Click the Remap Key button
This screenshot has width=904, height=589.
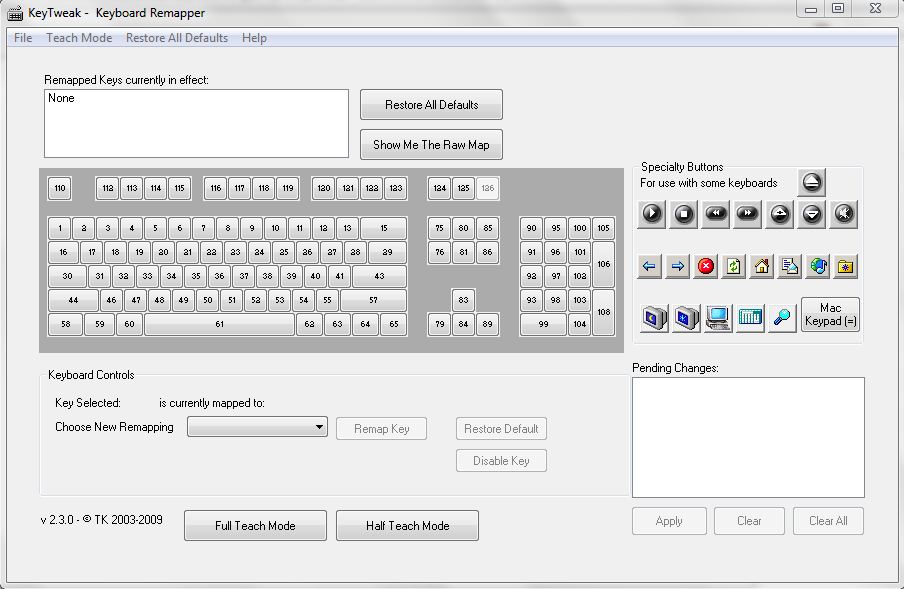pos(382,429)
